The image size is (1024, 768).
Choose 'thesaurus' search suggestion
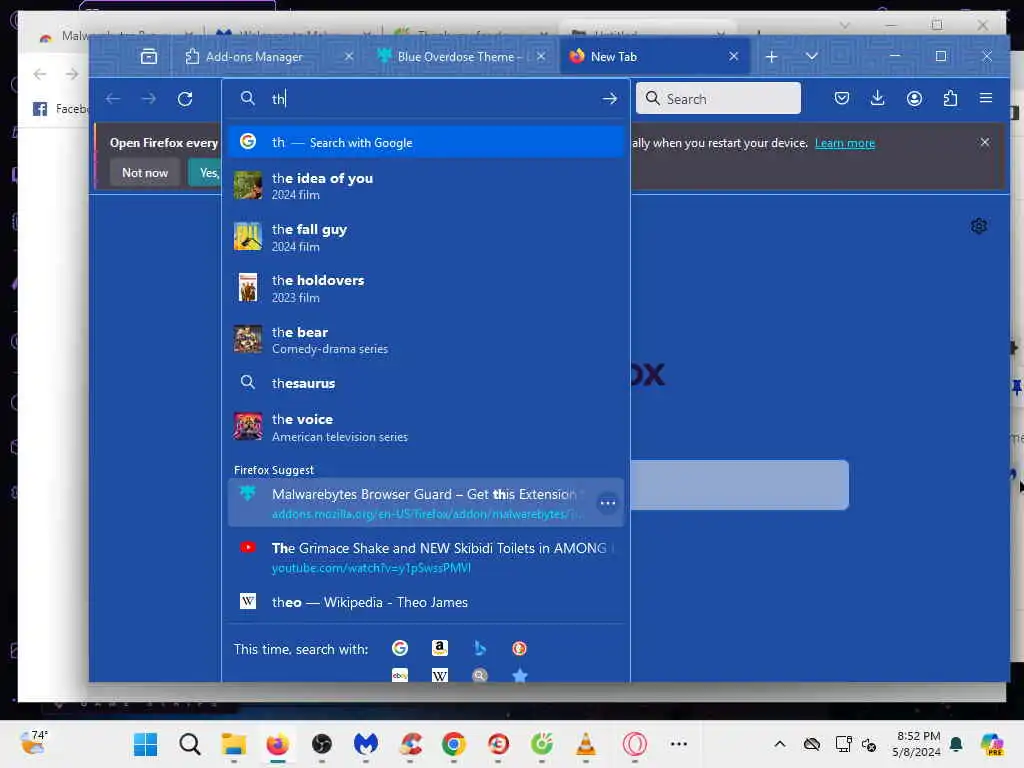[x=426, y=383]
